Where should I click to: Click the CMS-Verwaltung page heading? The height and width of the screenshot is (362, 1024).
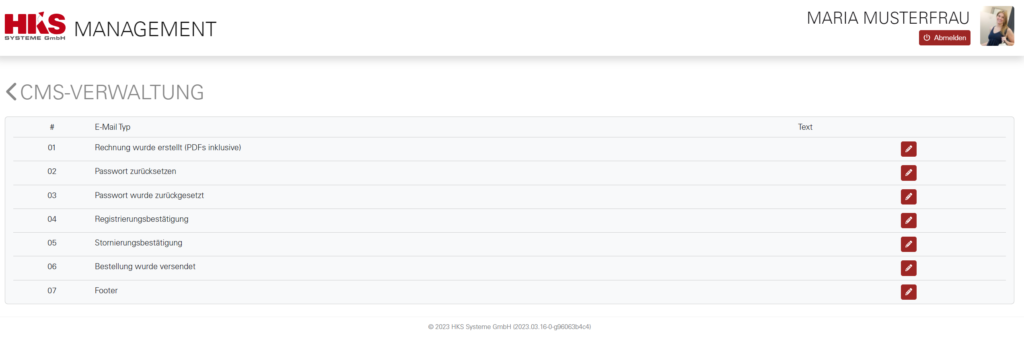pos(112,93)
